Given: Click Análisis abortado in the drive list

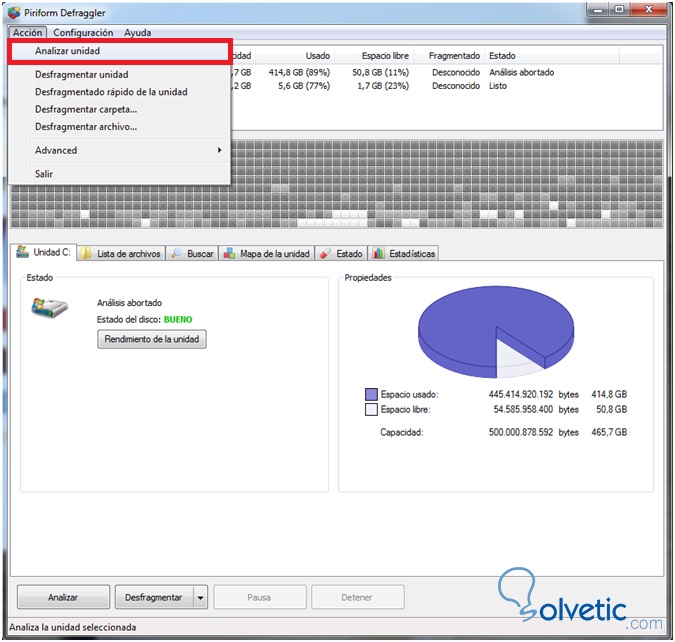Looking at the screenshot, I should click(x=522, y=72).
